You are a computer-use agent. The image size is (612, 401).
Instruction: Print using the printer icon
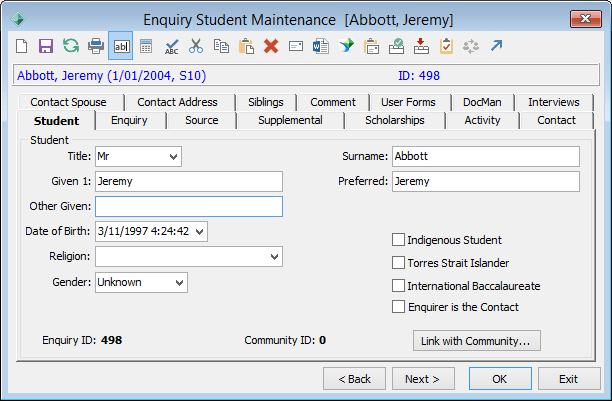point(96,46)
